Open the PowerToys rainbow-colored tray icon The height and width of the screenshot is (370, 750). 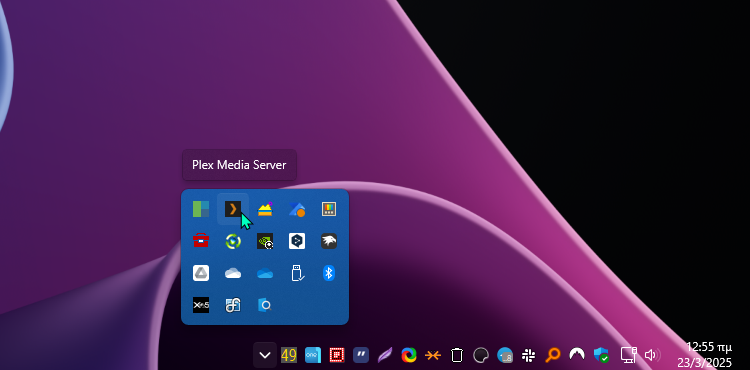coord(329,209)
